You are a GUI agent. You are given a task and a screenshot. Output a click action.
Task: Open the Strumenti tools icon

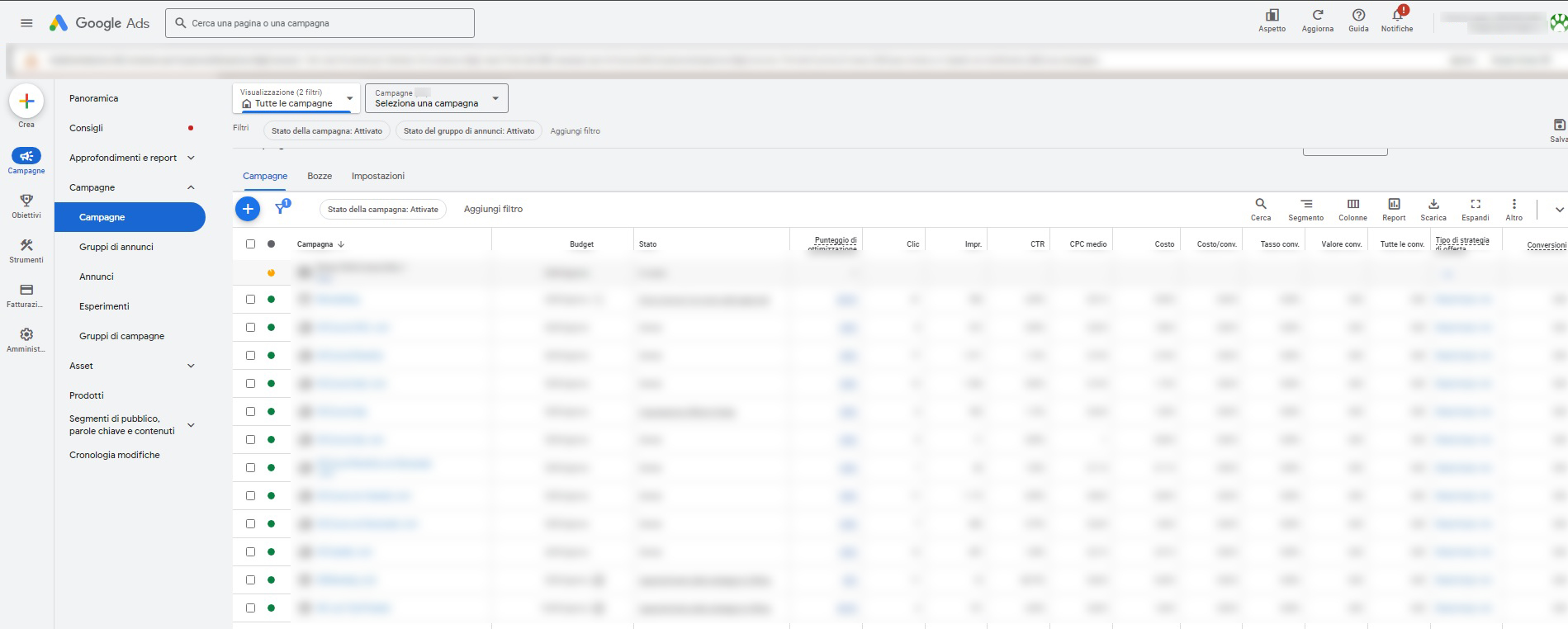pyautogui.click(x=26, y=245)
